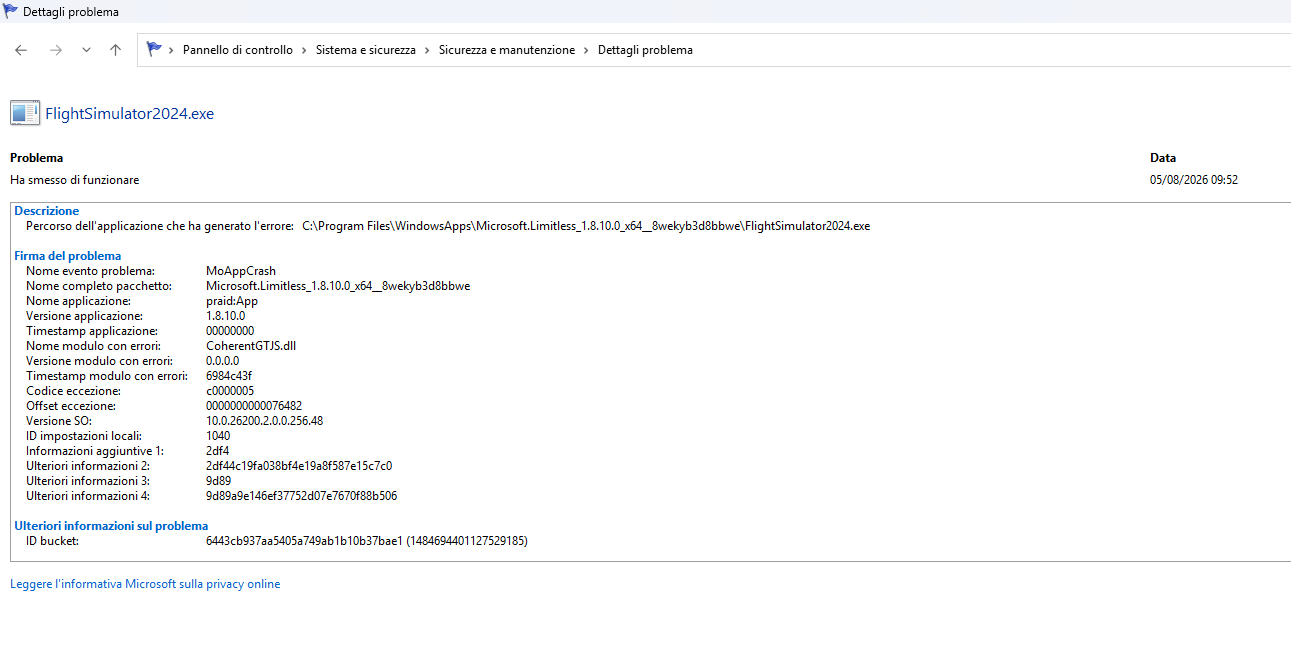Click the FlightSimulator2024.exe application icon

coord(25,113)
